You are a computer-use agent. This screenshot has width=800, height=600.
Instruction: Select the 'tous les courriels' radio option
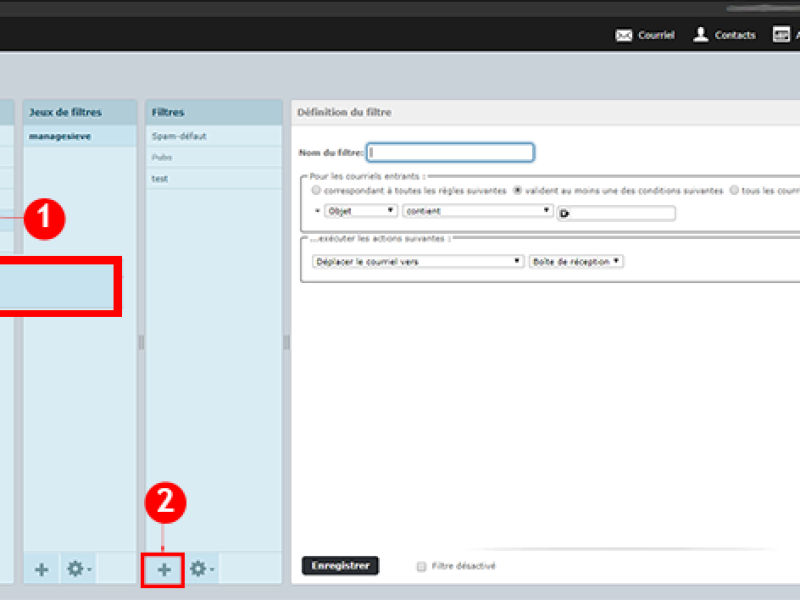[x=734, y=190]
